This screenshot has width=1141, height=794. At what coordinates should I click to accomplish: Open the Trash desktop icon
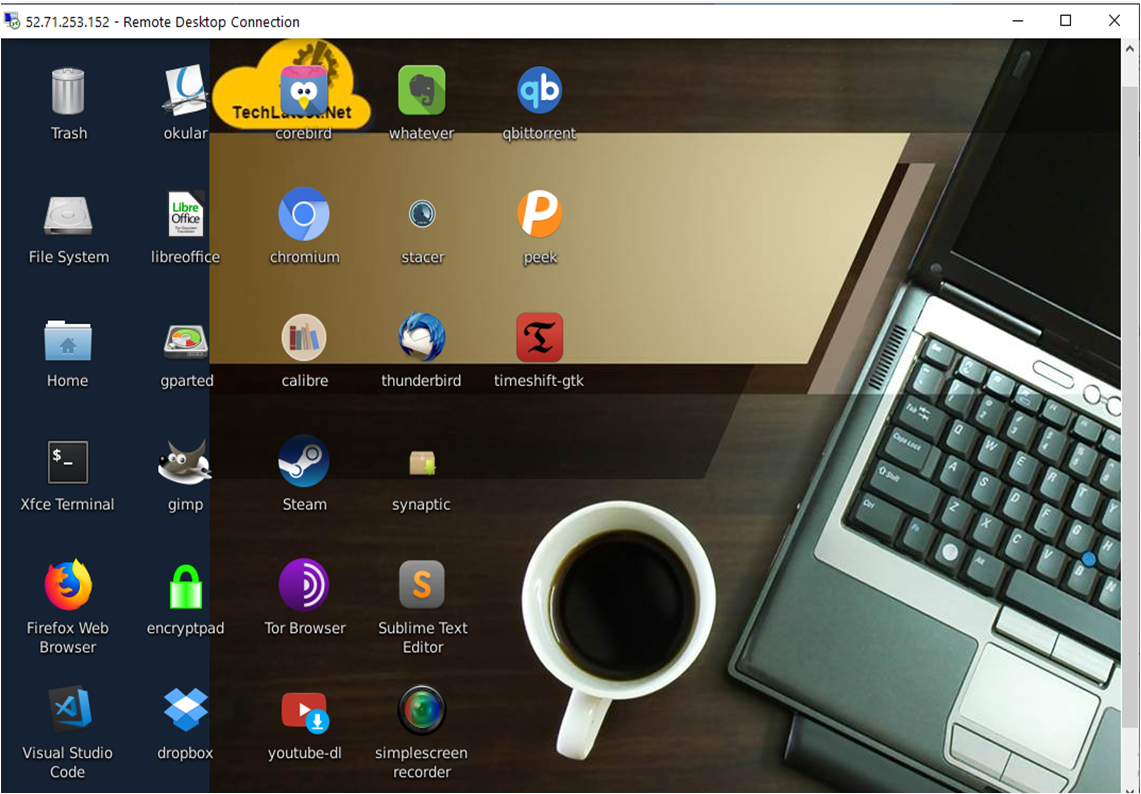[68, 91]
